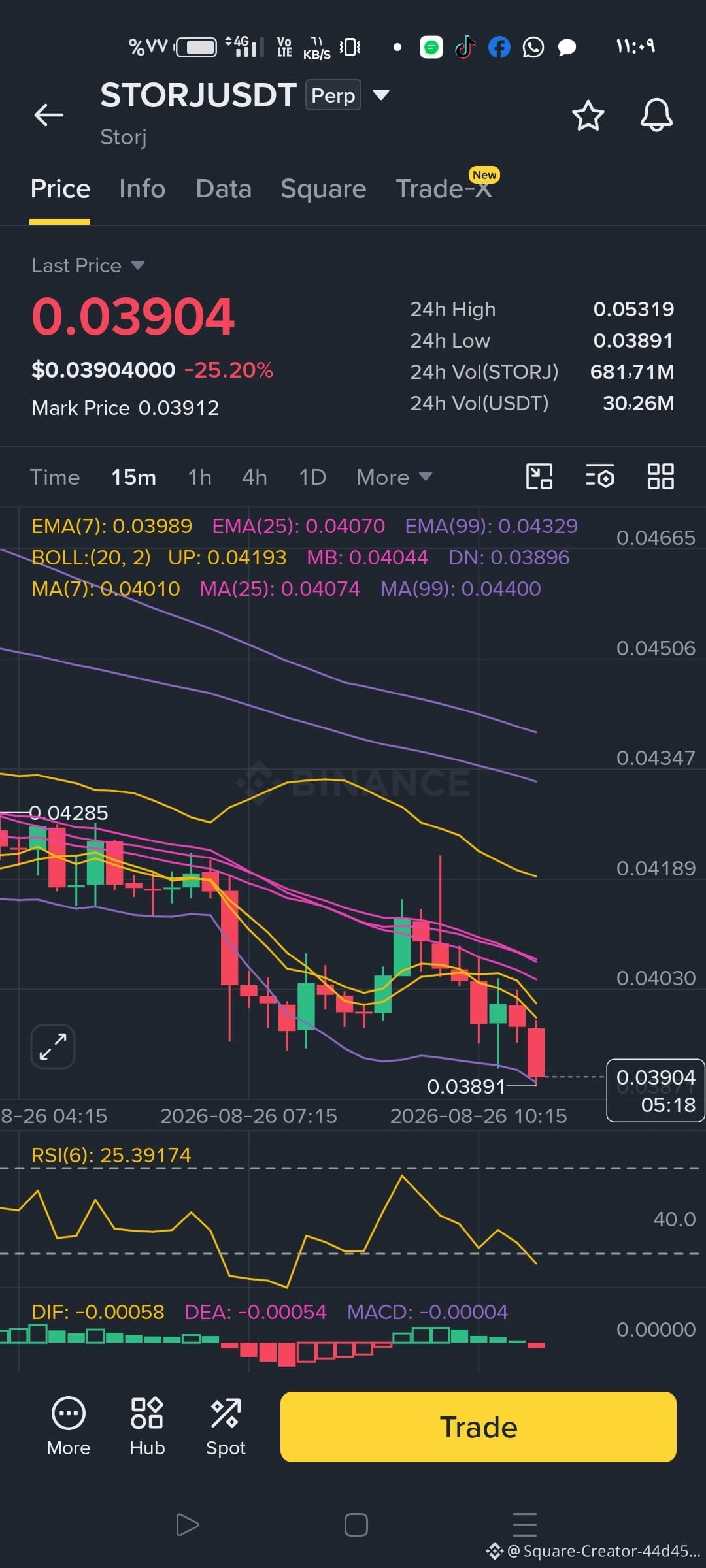Tap the Mark Price value 0.03912
The image size is (706, 1568).
coord(178,408)
